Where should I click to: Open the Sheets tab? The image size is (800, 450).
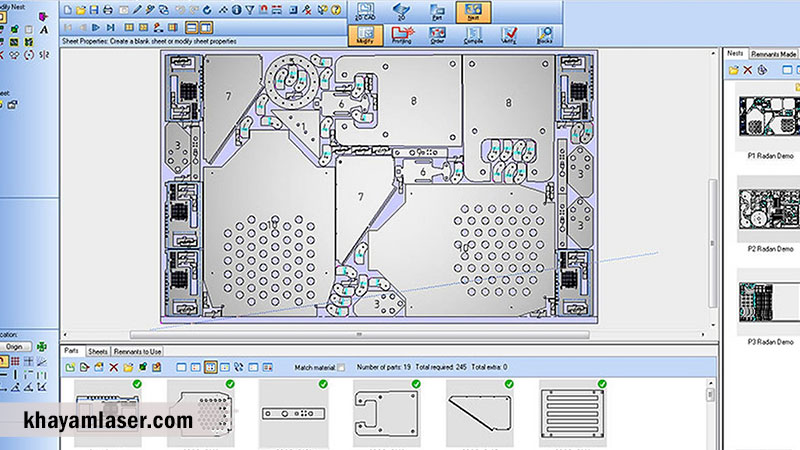pyautogui.click(x=98, y=351)
